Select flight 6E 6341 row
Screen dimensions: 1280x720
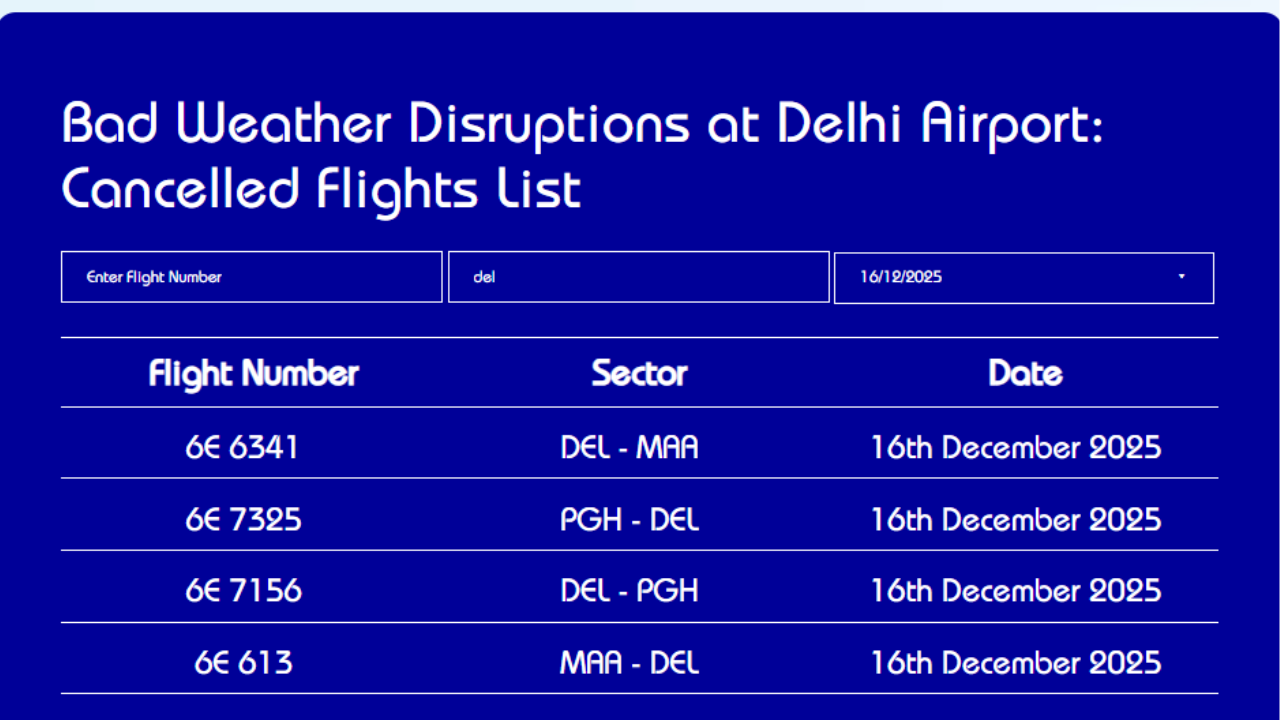243,447
